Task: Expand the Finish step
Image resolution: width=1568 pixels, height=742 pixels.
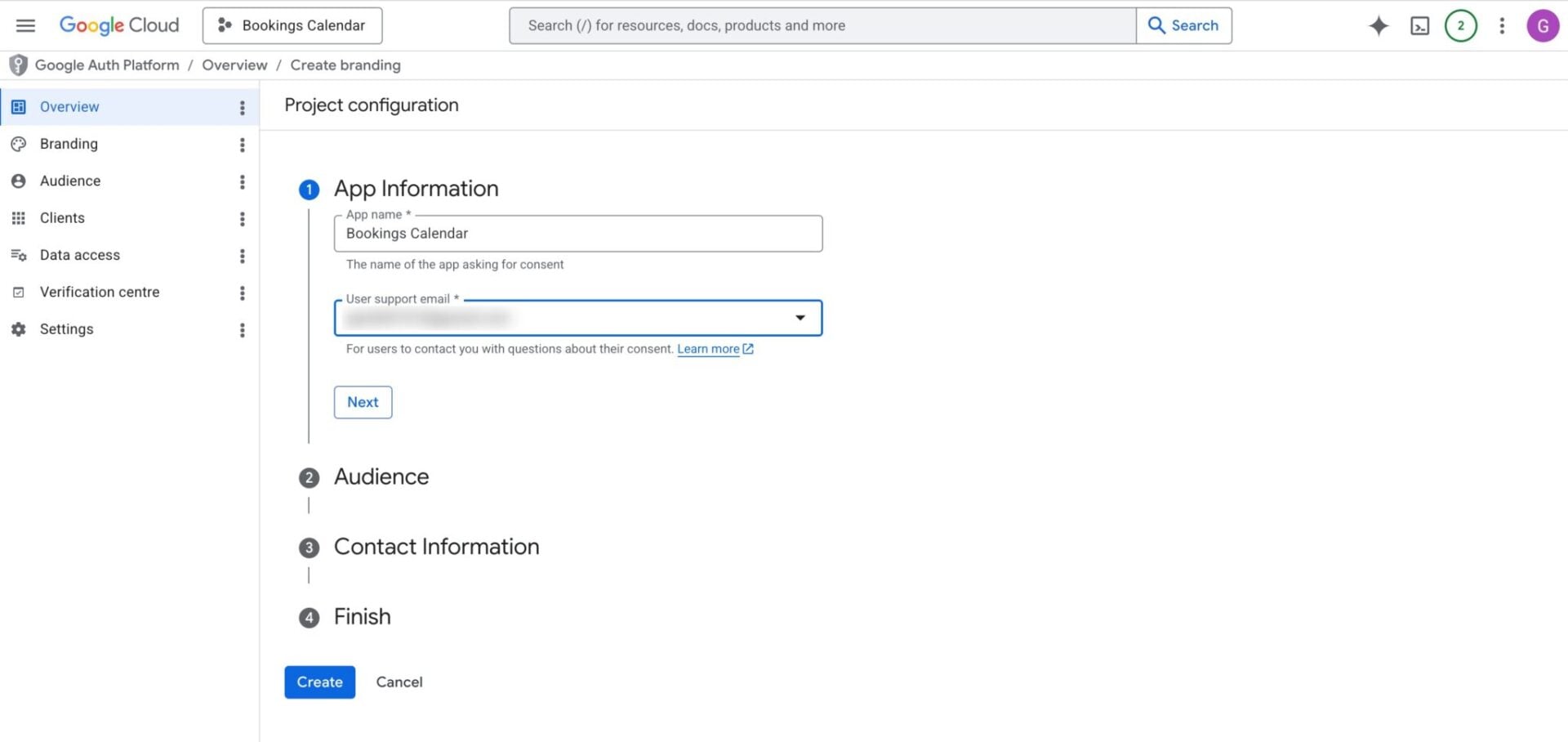Action: 362,617
